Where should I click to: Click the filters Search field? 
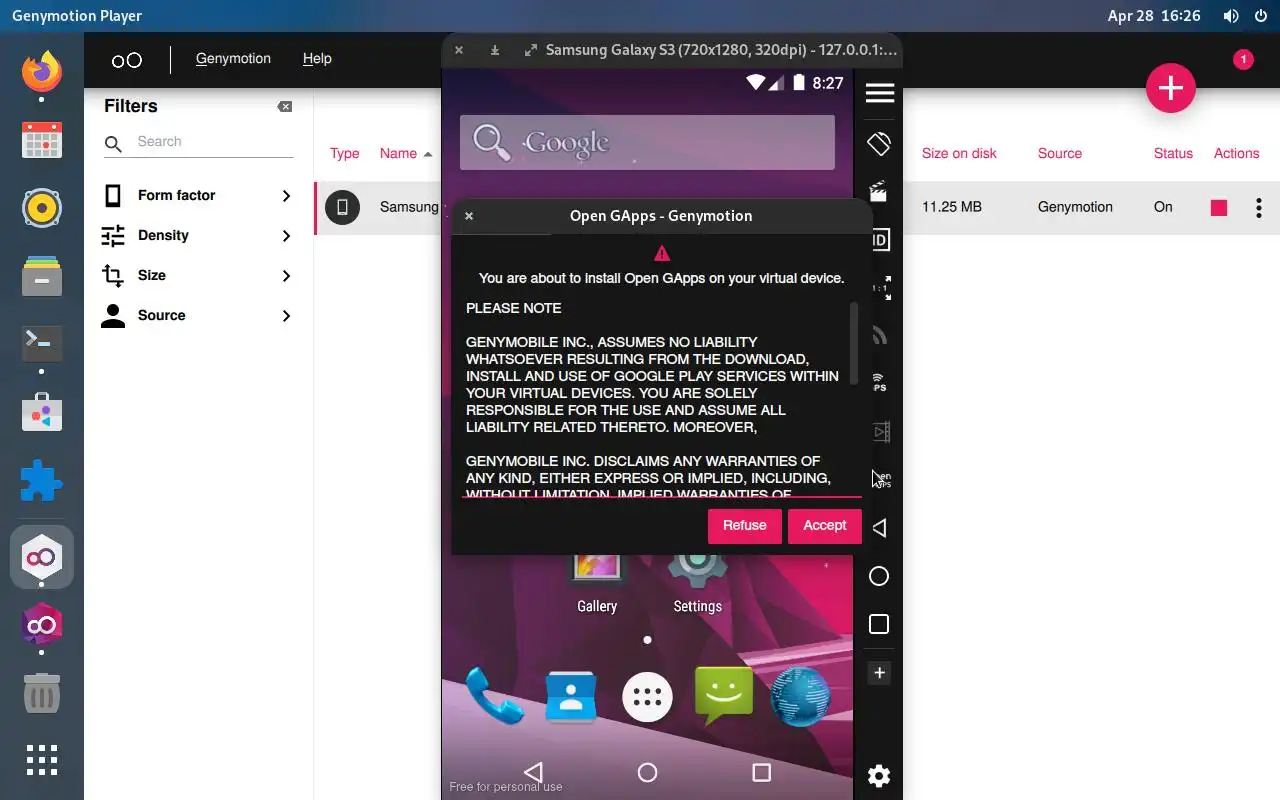pos(199,142)
